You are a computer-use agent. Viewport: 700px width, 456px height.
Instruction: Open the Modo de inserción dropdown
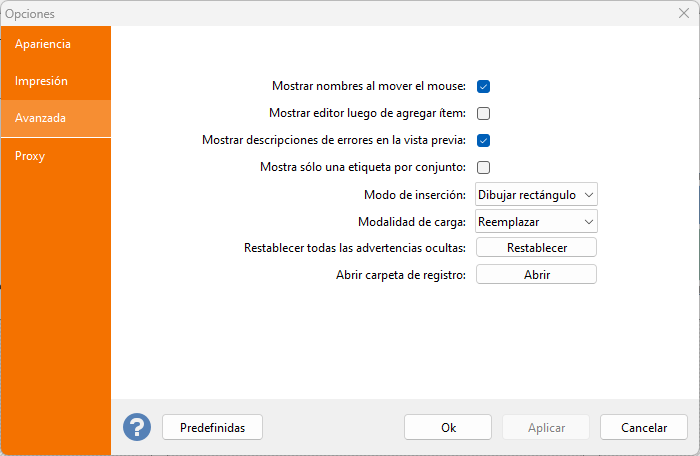[536, 195]
